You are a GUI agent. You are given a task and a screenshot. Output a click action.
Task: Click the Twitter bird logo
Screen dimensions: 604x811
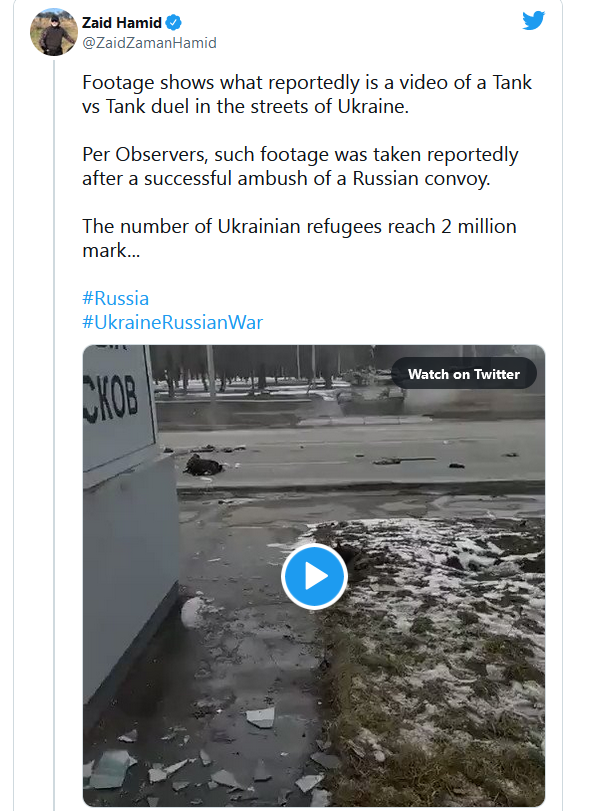point(533,20)
